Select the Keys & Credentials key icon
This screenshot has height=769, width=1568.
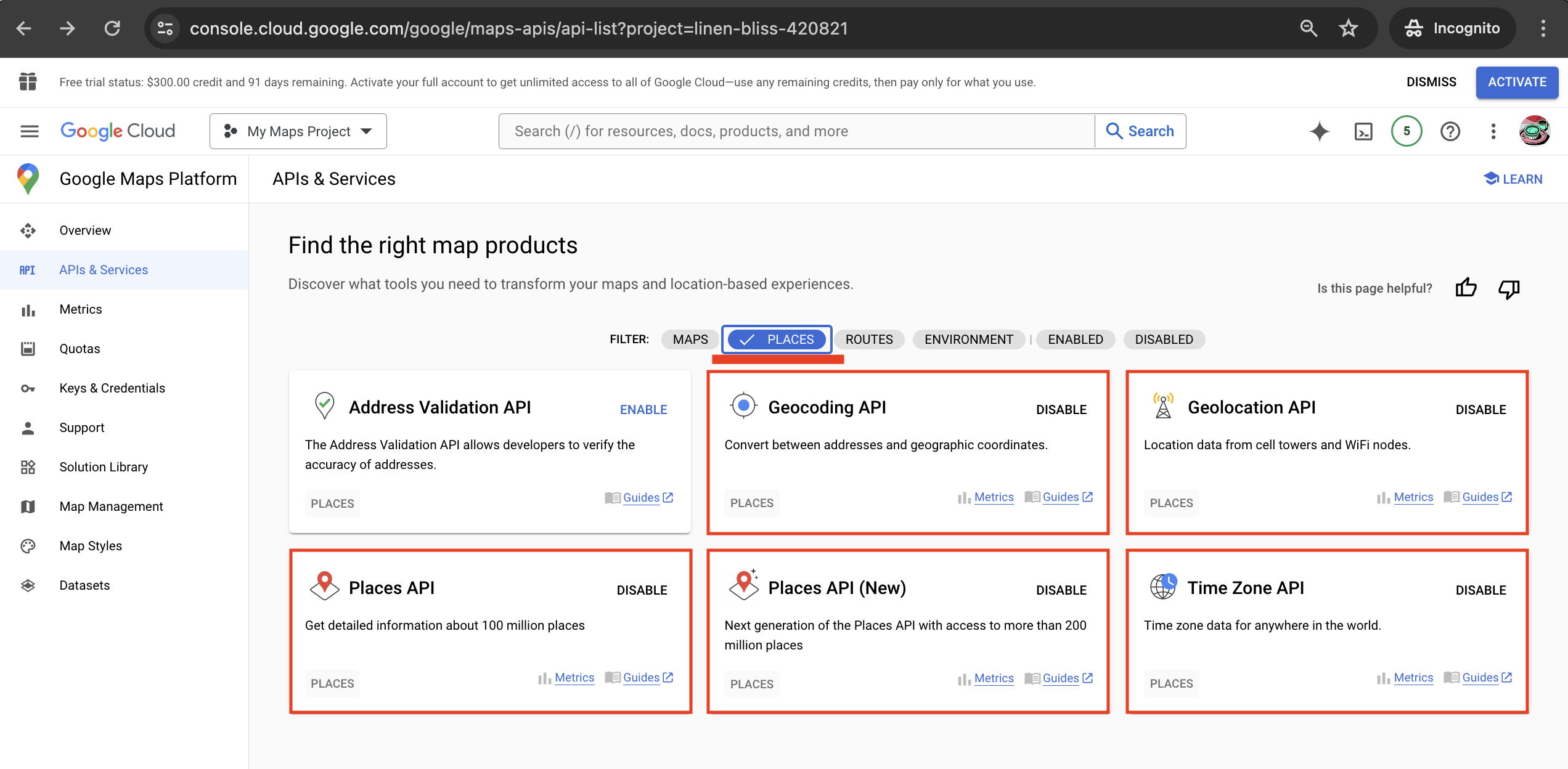click(x=27, y=388)
